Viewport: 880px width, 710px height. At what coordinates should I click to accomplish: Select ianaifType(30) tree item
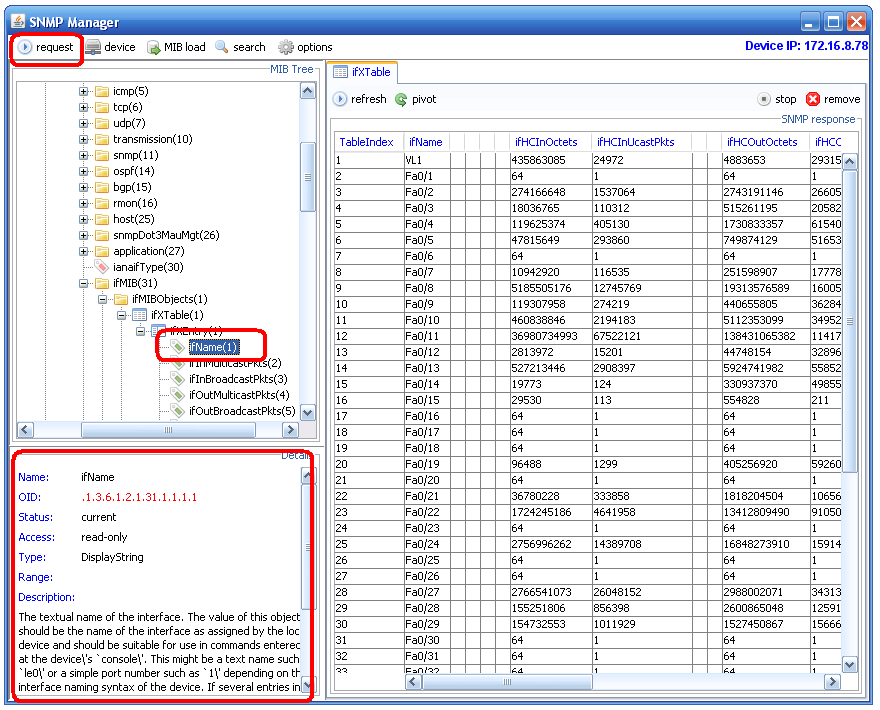[x=148, y=267]
